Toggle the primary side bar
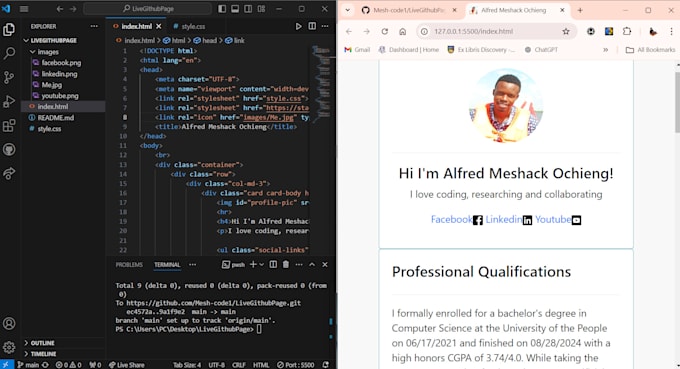 (222, 9)
